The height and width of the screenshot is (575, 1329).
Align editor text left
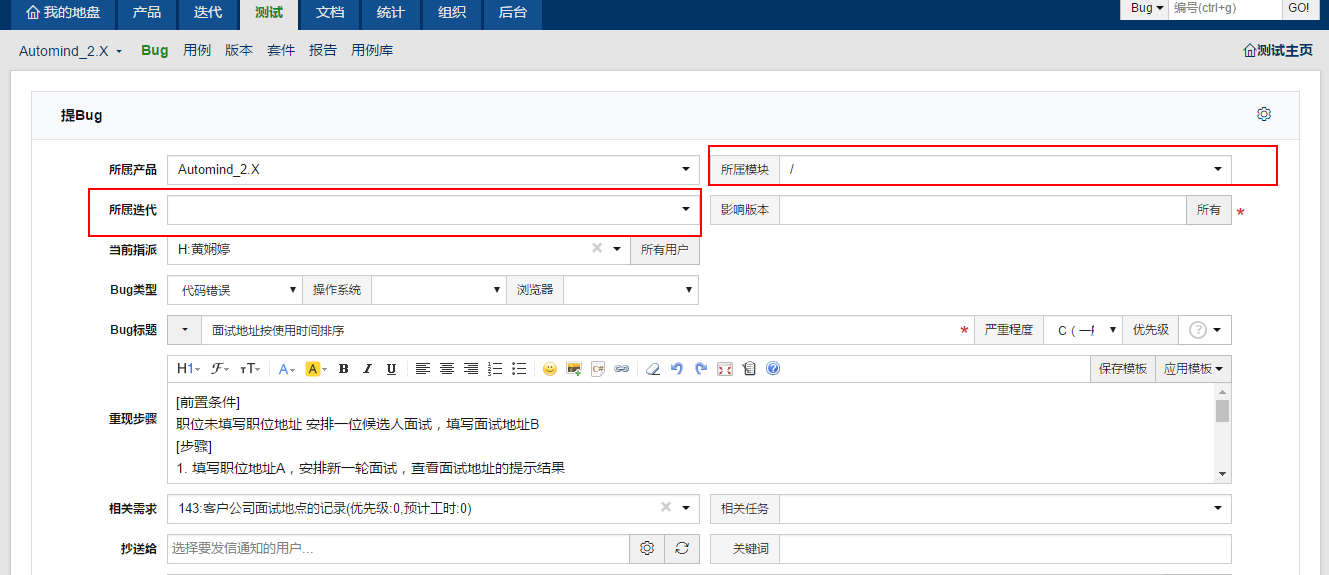point(423,369)
